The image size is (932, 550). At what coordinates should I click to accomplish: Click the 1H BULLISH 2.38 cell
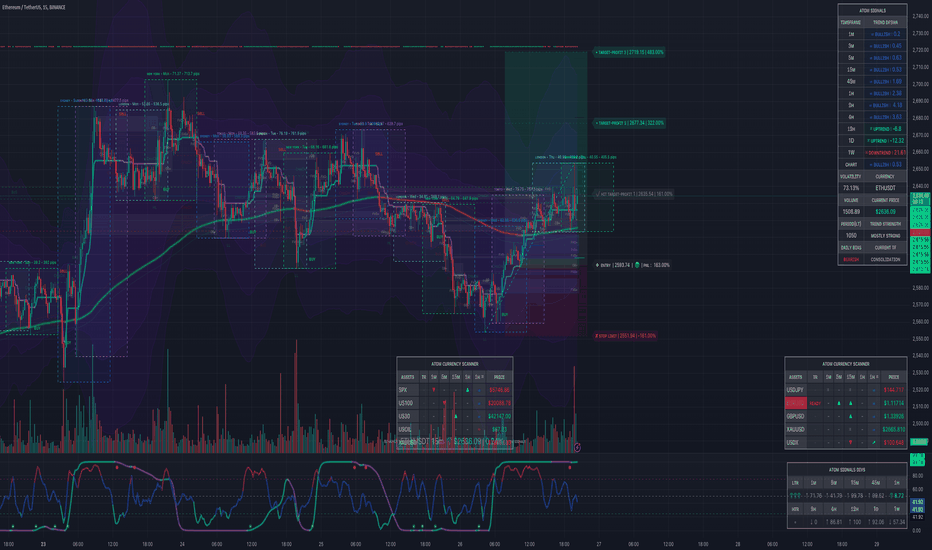(x=885, y=93)
